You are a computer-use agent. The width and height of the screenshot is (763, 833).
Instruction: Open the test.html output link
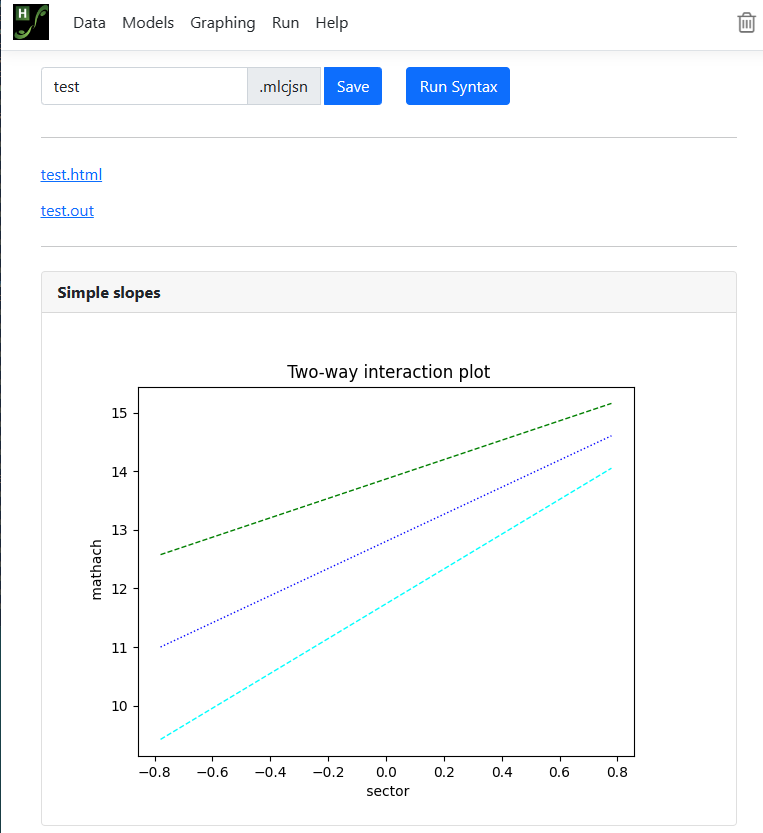pos(71,175)
